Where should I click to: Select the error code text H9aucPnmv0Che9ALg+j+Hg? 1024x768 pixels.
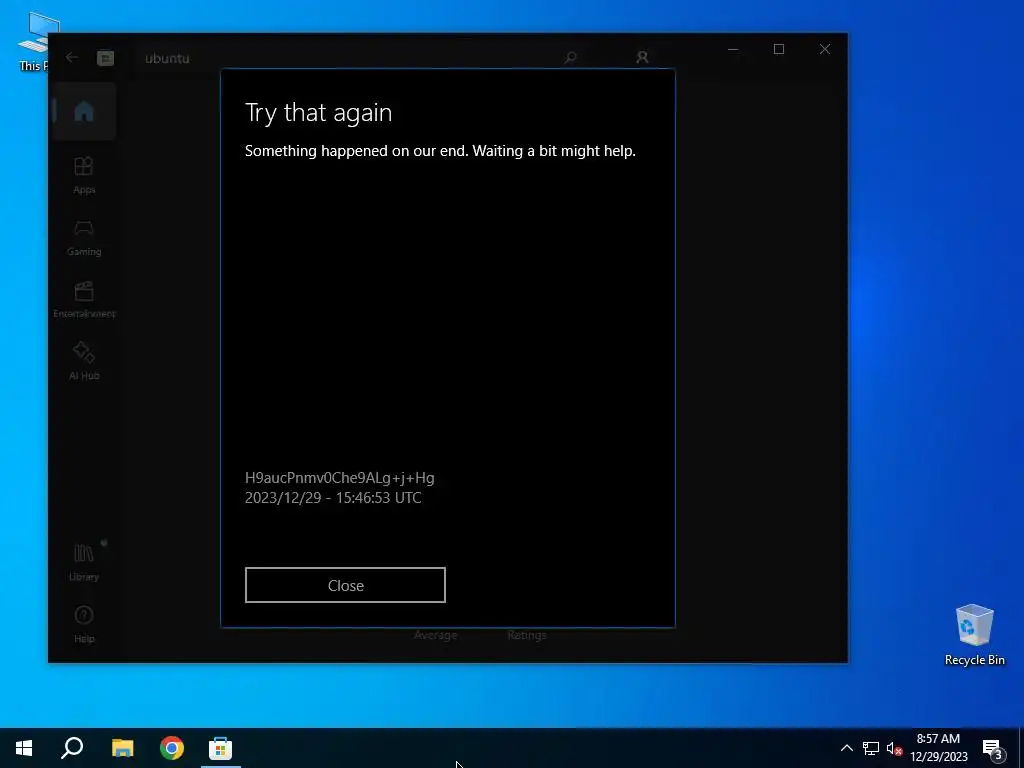click(340, 478)
